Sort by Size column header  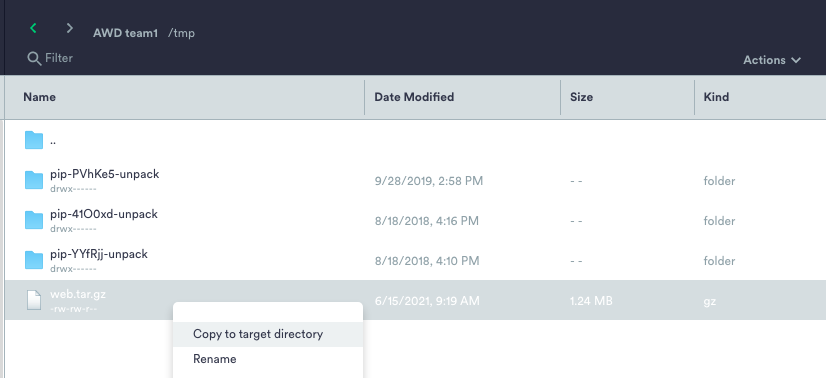582,97
